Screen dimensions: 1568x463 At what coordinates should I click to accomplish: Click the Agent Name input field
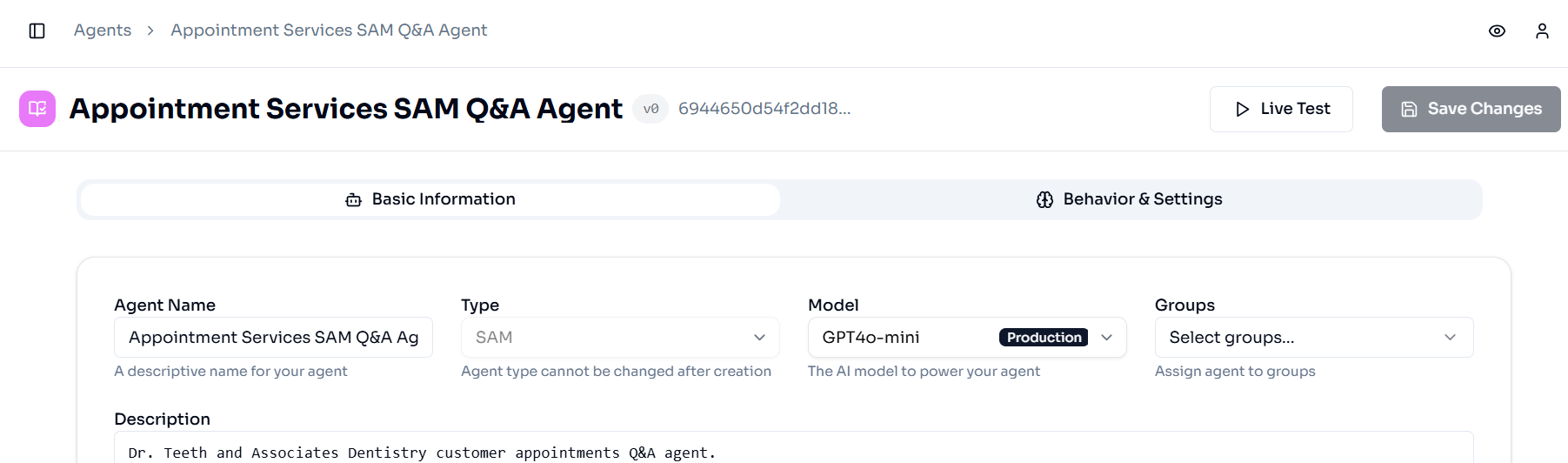[273, 338]
